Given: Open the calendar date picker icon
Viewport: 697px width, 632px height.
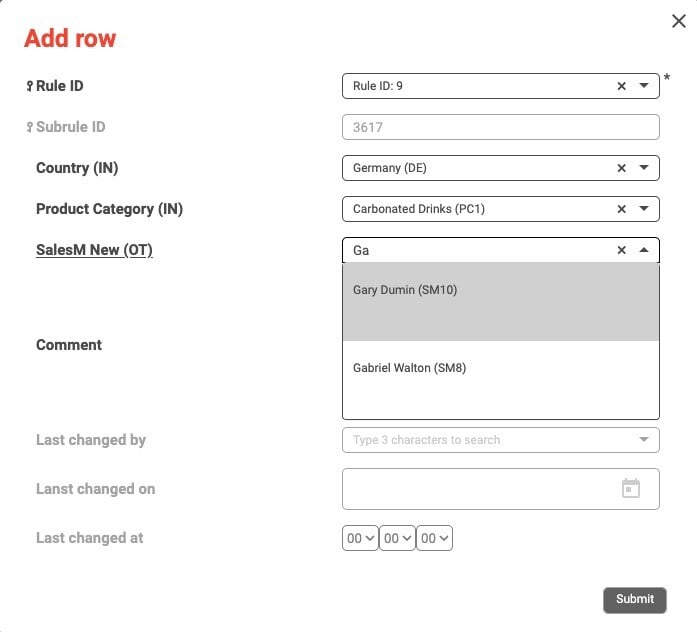Looking at the screenshot, I should (630, 488).
